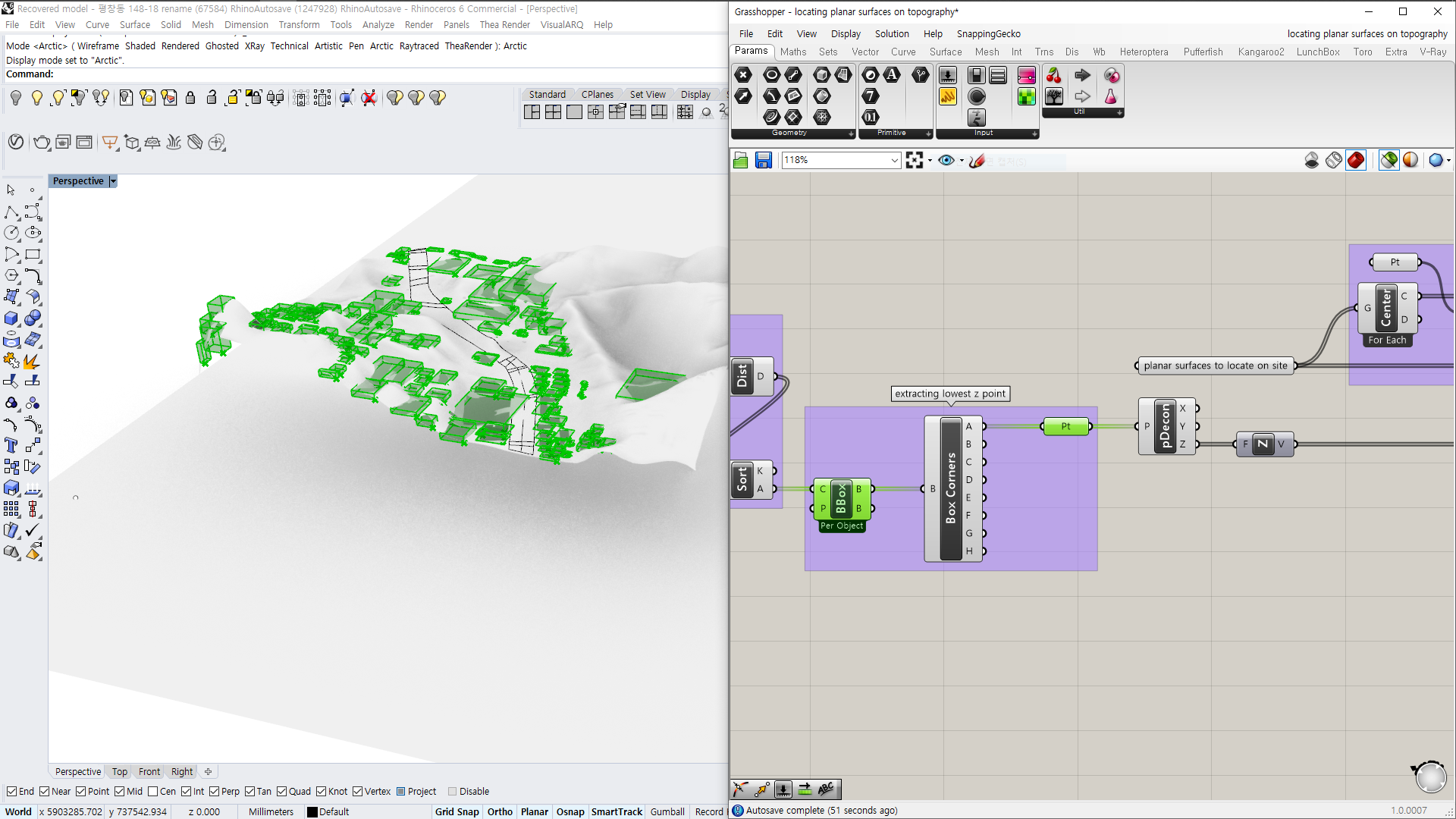Viewport: 1456px width, 819px height.
Task: Click SmartTrack in the status bar
Action: pos(617,811)
